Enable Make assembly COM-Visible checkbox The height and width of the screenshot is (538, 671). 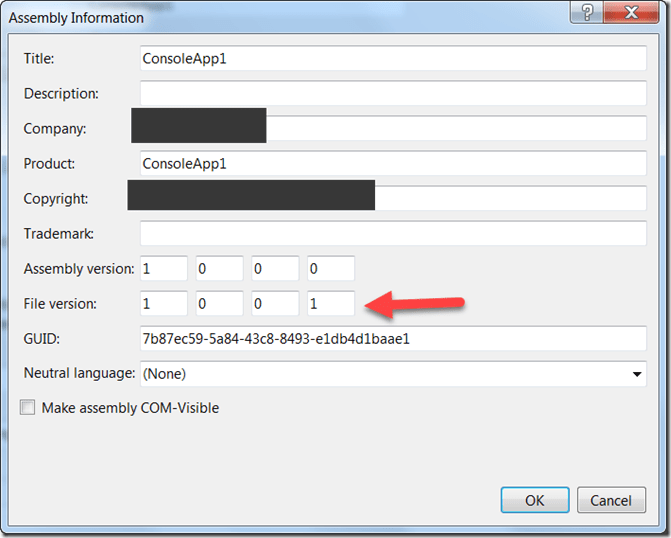[x=27, y=407]
